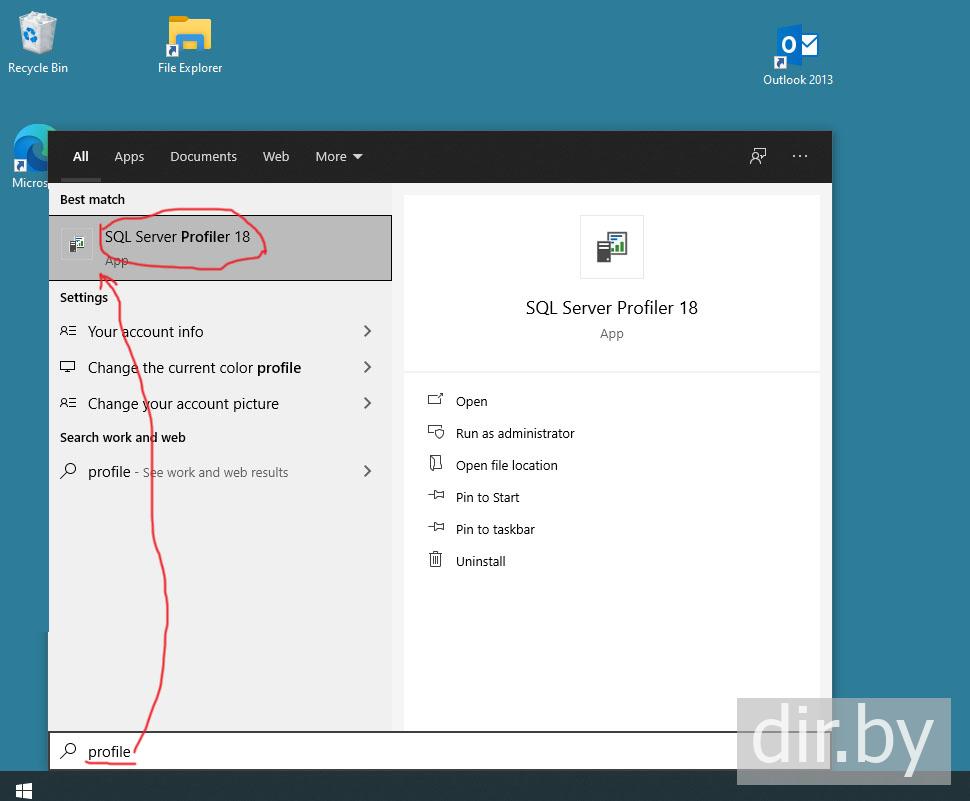Choose Uninstall for SQL Server Profiler
The width and height of the screenshot is (970, 801).
click(x=481, y=562)
